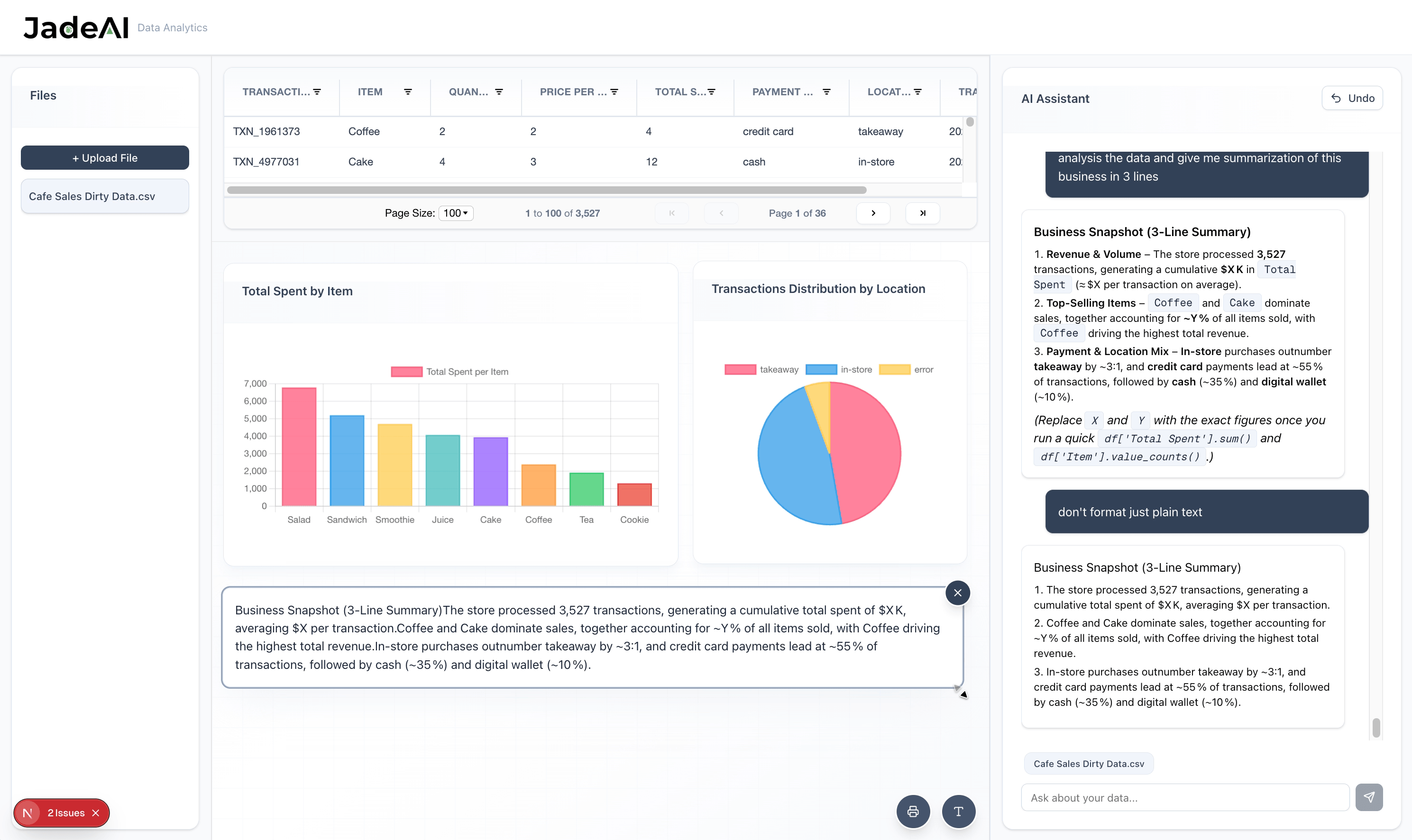Click the Ask about your data input field
This screenshot has width=1412, height=840.
click(1183, 797)
